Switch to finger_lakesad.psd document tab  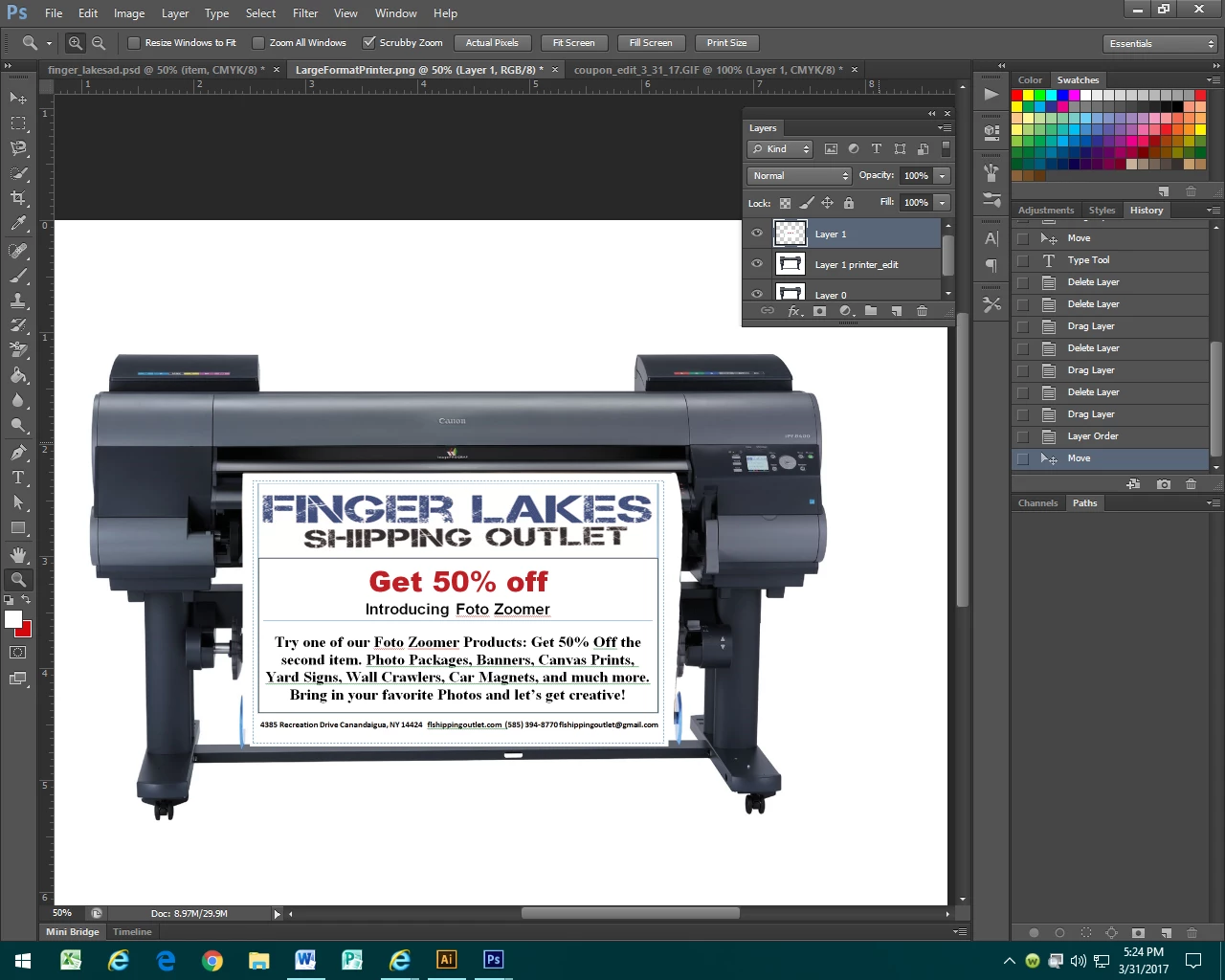156,70
